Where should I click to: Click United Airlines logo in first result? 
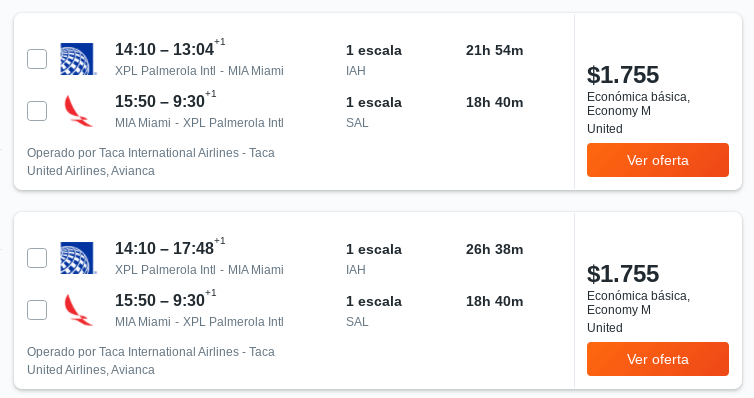tap(78, 59)
